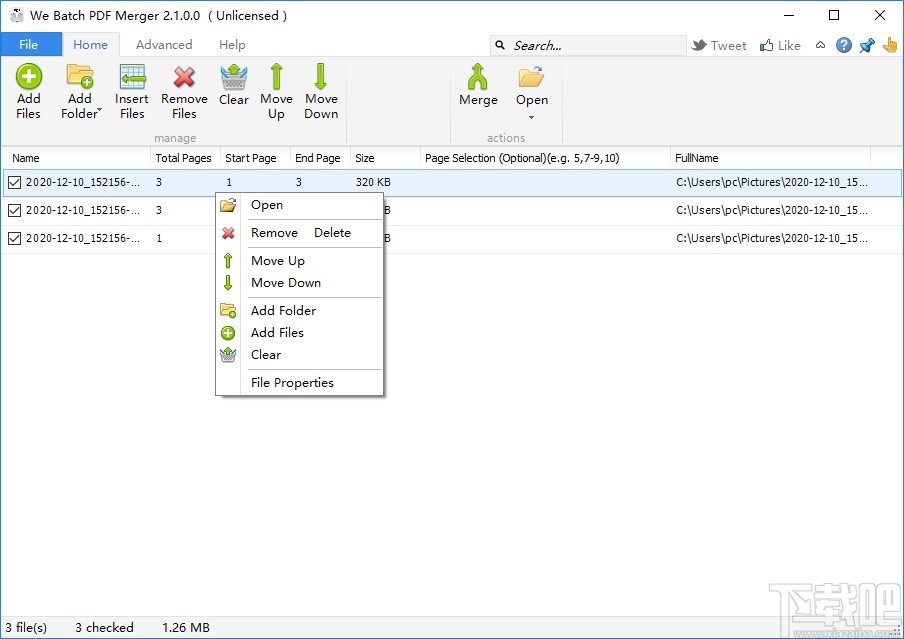
Task: Click the Tweet link in the toolbar
Action: (719, 44)
